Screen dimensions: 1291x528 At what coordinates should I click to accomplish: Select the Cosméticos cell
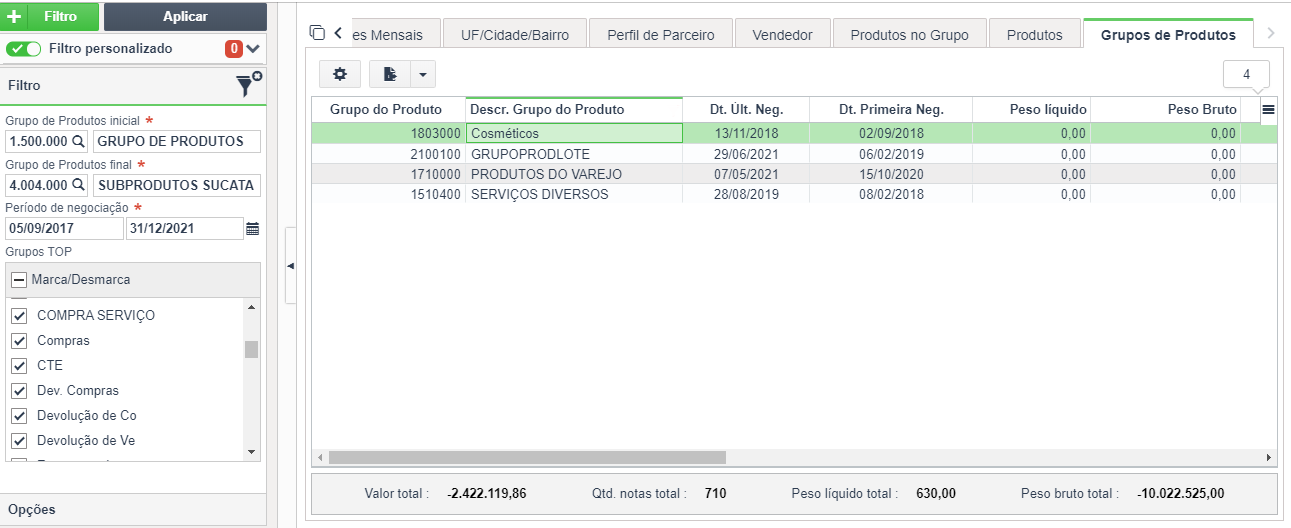574,133
